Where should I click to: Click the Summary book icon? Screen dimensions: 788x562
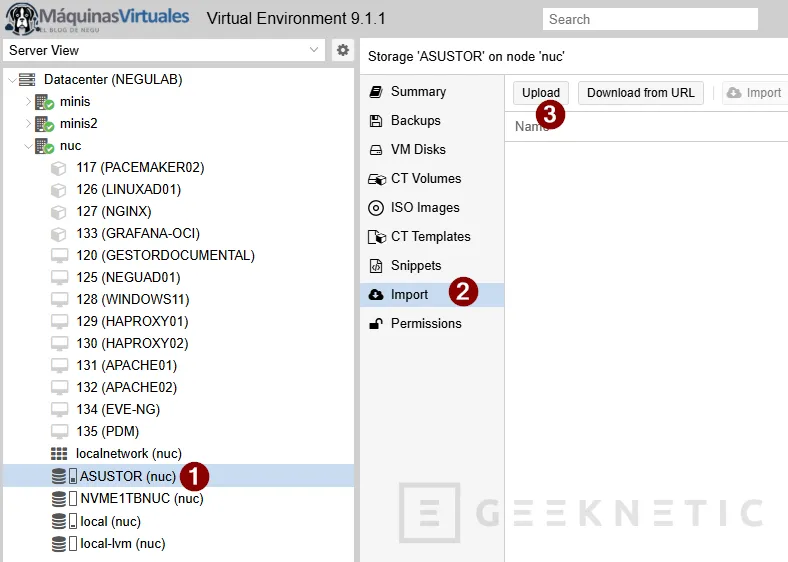pos(375,92)
